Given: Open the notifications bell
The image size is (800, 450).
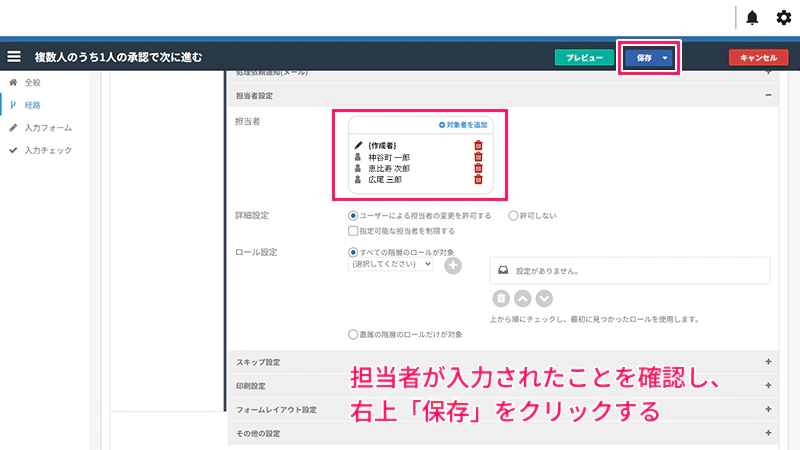Looking at the screenshot, I should pos(752,18).
